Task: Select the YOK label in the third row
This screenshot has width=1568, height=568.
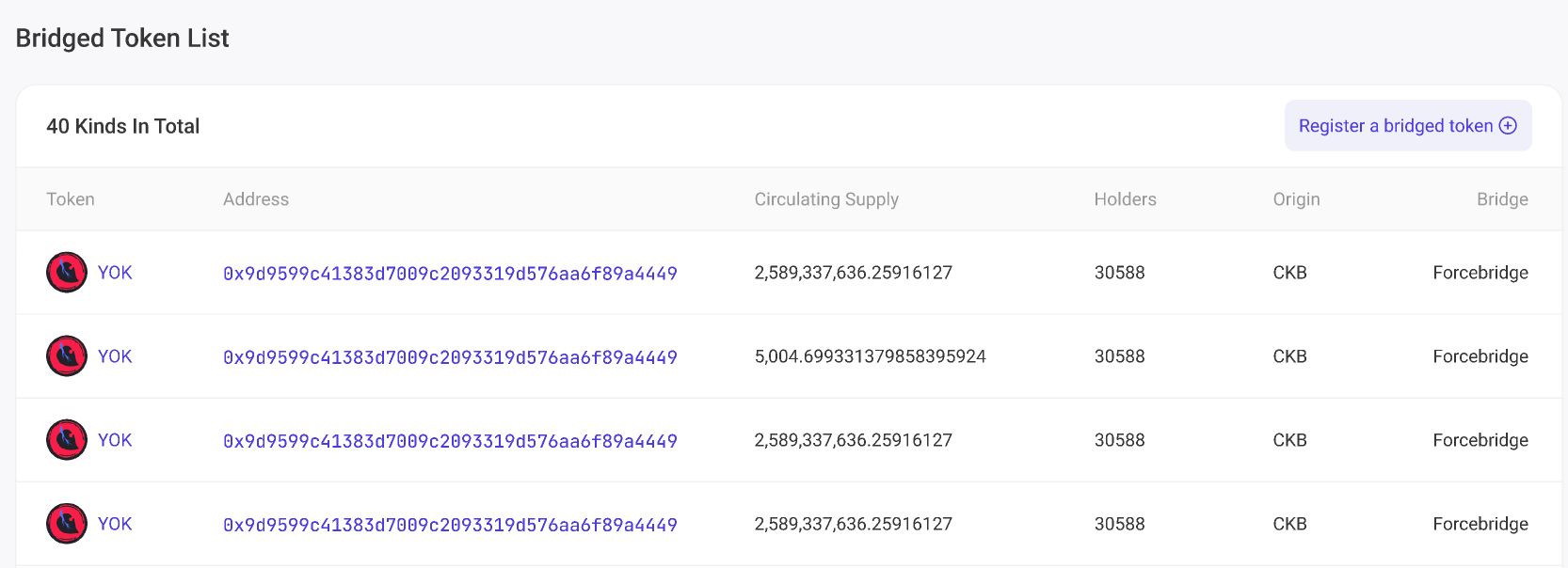Action: tap(114, 439)
